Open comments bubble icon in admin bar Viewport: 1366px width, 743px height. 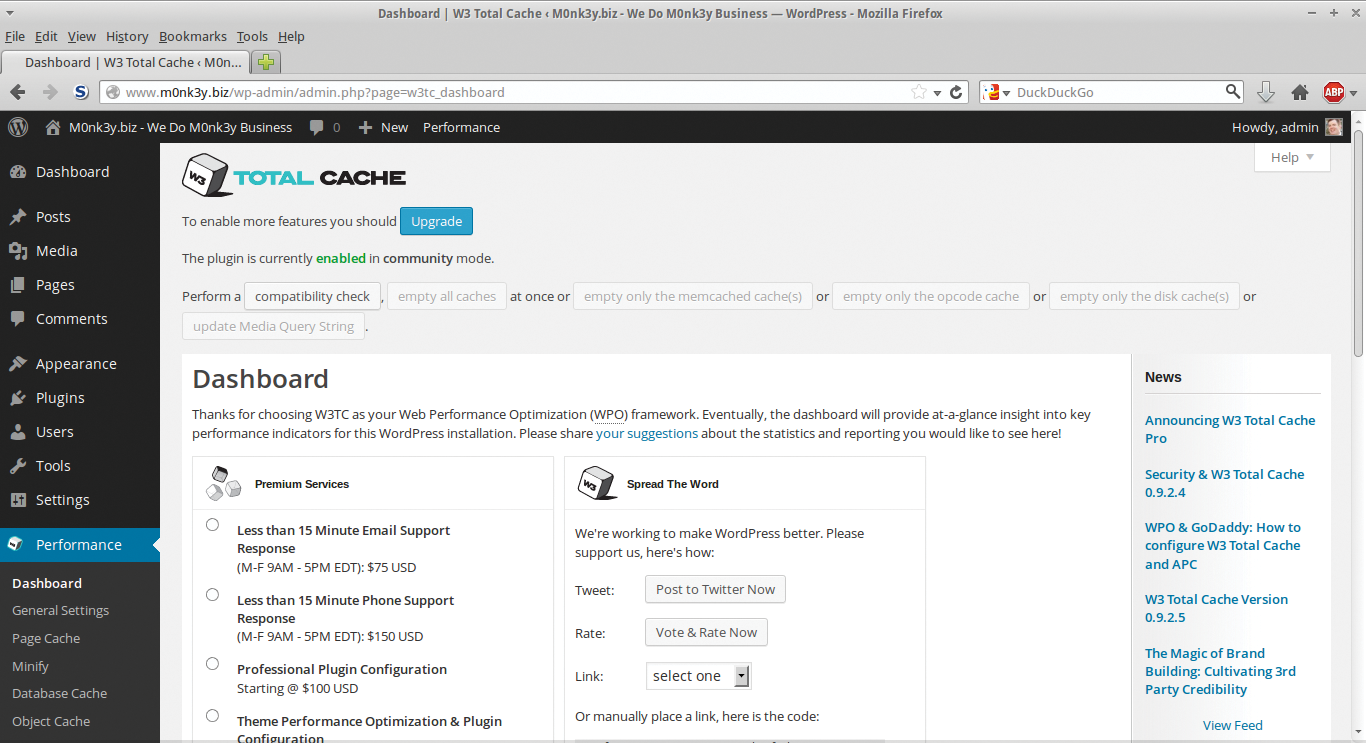tap(317, 128)
